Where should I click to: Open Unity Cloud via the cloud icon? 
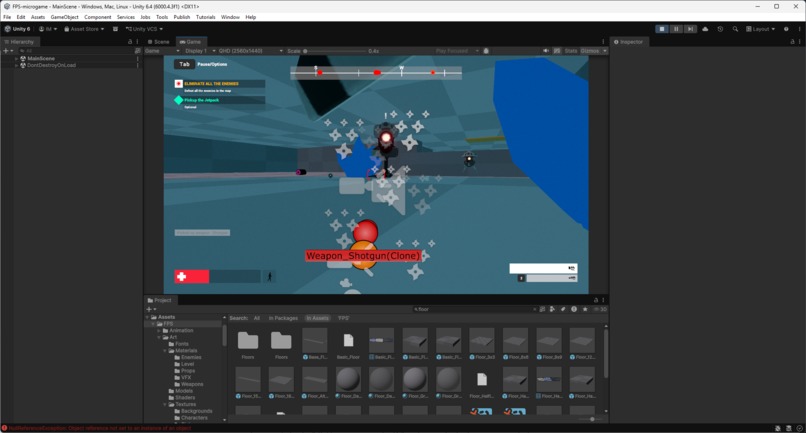pos(705,29)
